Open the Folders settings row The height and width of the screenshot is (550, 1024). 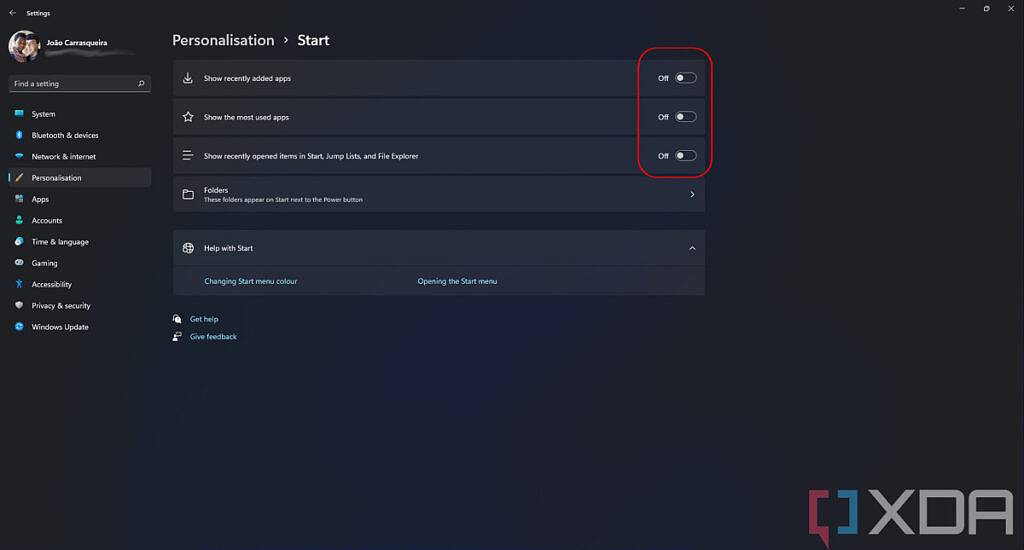(x=439, y=195)
